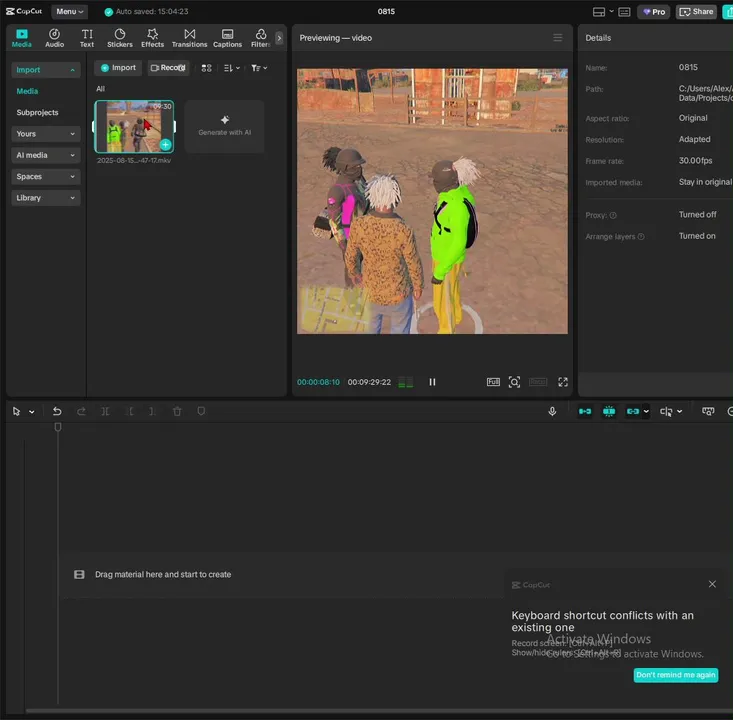The image size is (733, 720).
Task: Click the preview zoom-to-fit icon
Action: click(514, 382)
